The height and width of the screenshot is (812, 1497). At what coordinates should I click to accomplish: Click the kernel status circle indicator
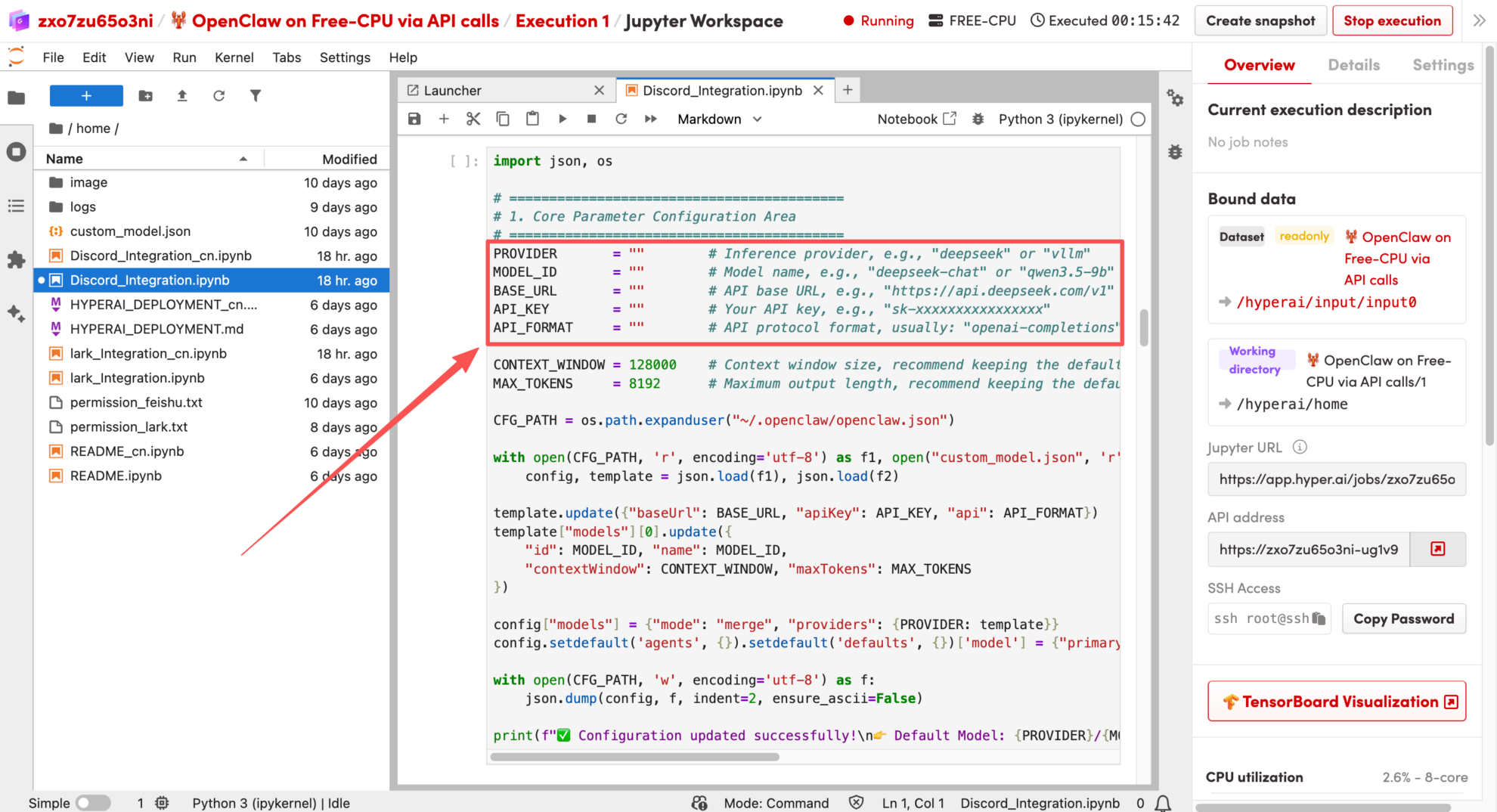pos(1138,119)
